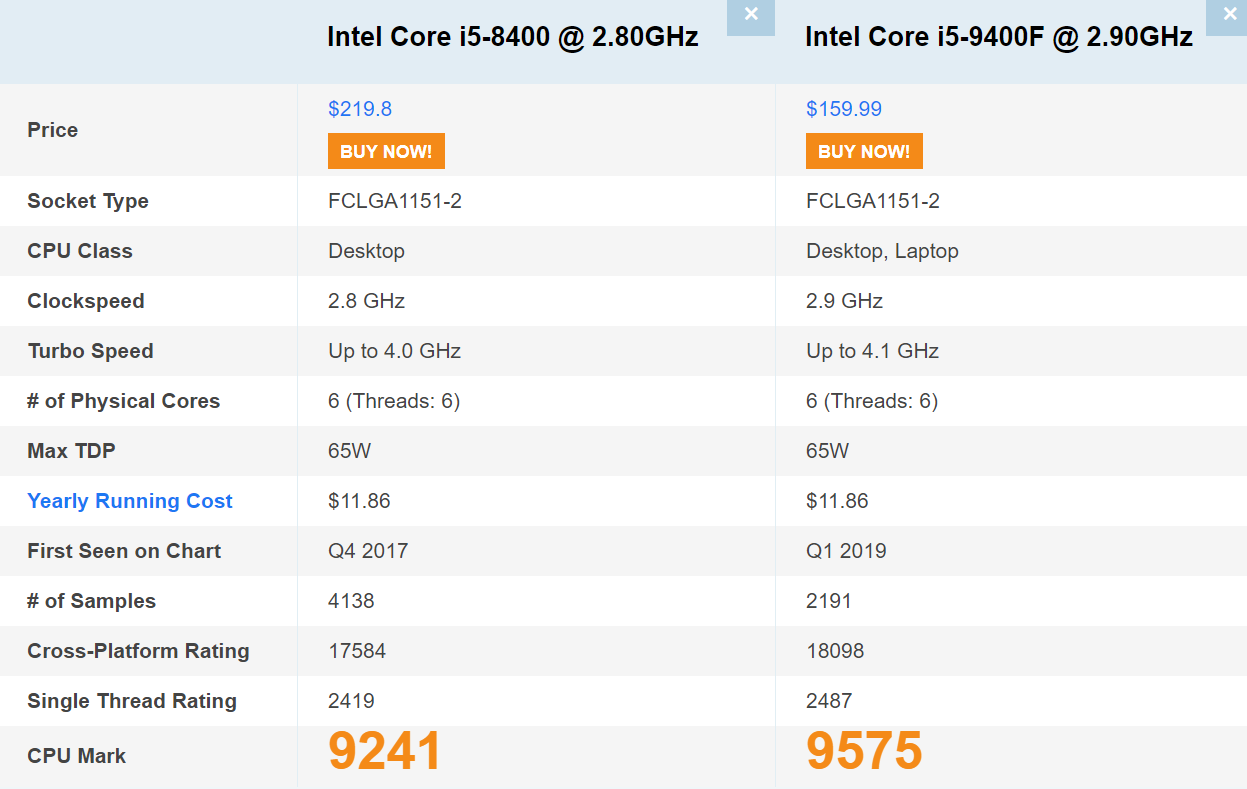Select the 2.9 GHz clockspeed value
This screenshot has height=789, width=1247.
(844, 301)
